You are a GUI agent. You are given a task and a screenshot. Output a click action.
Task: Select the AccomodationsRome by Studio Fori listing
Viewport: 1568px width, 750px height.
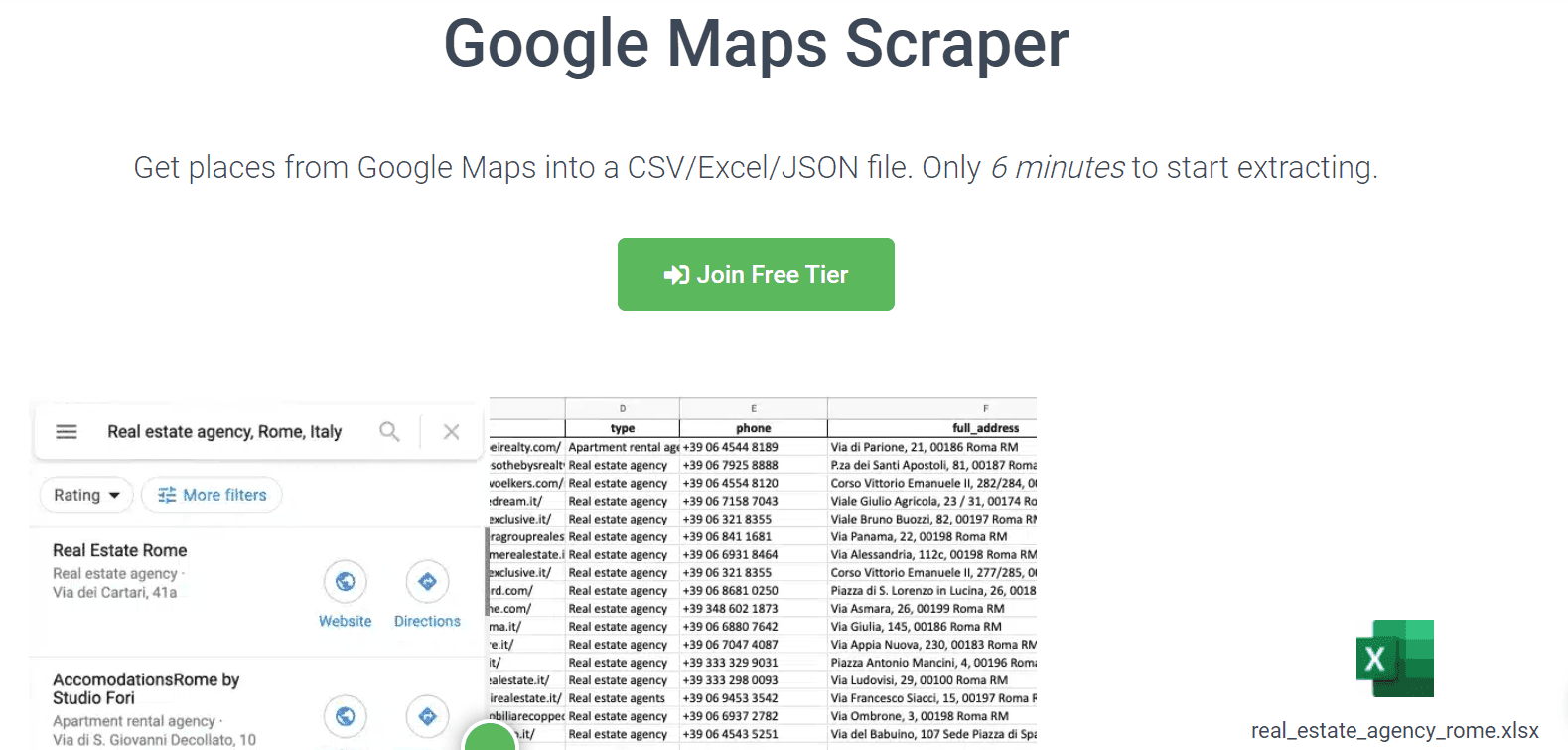(146, 688)
